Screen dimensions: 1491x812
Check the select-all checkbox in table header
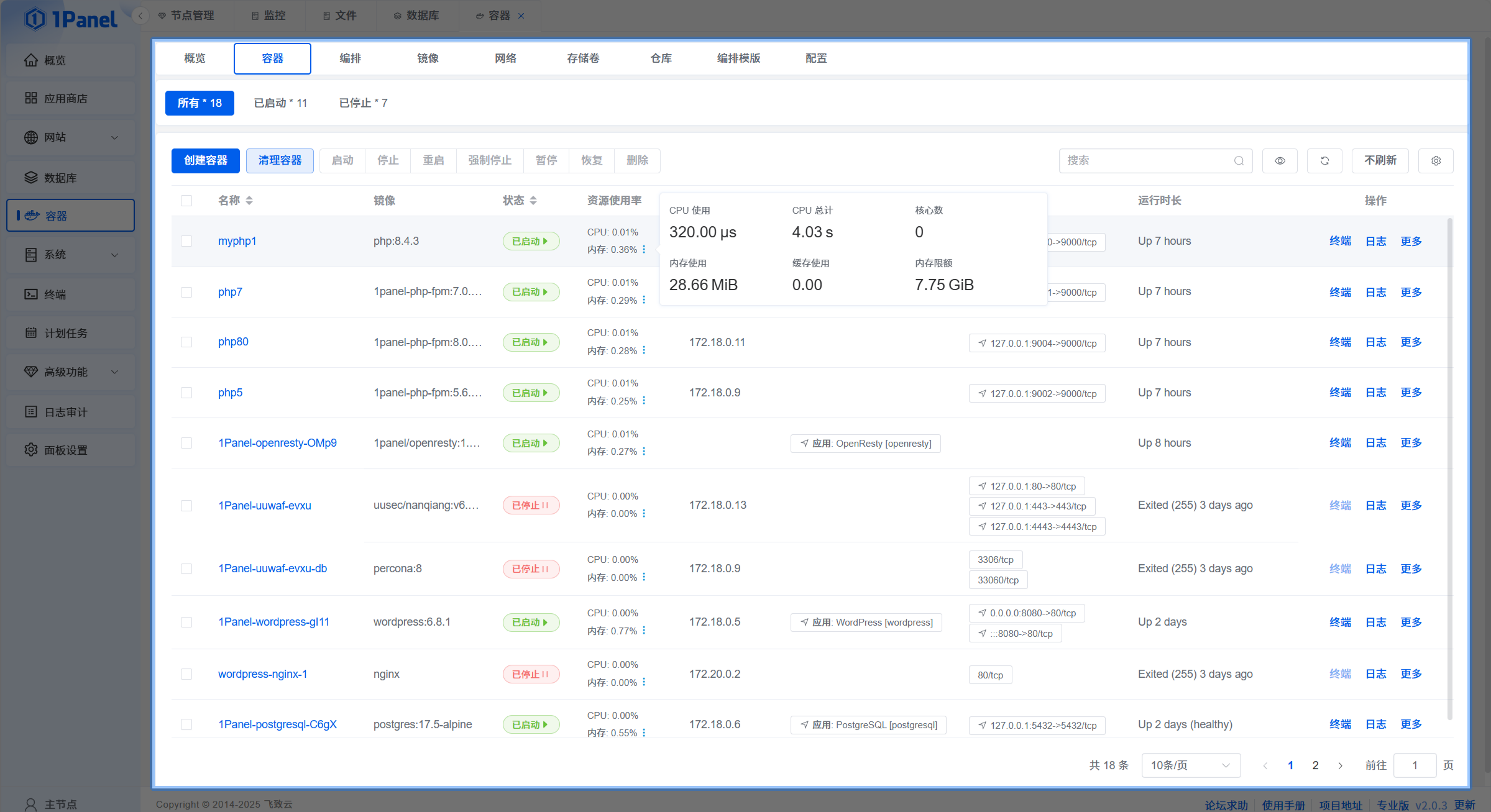[x=187, y=200]
